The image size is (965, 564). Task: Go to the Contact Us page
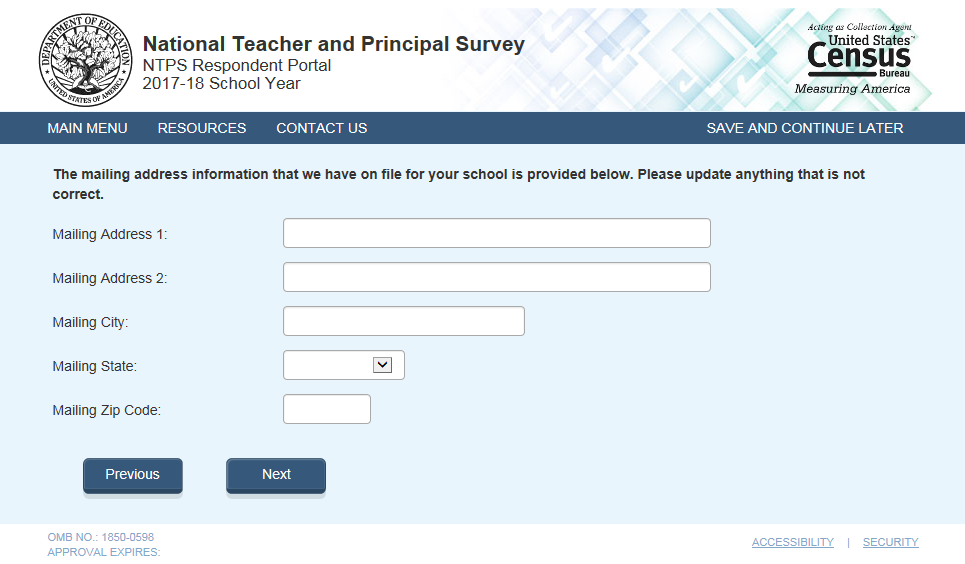(x=322, y=128)
